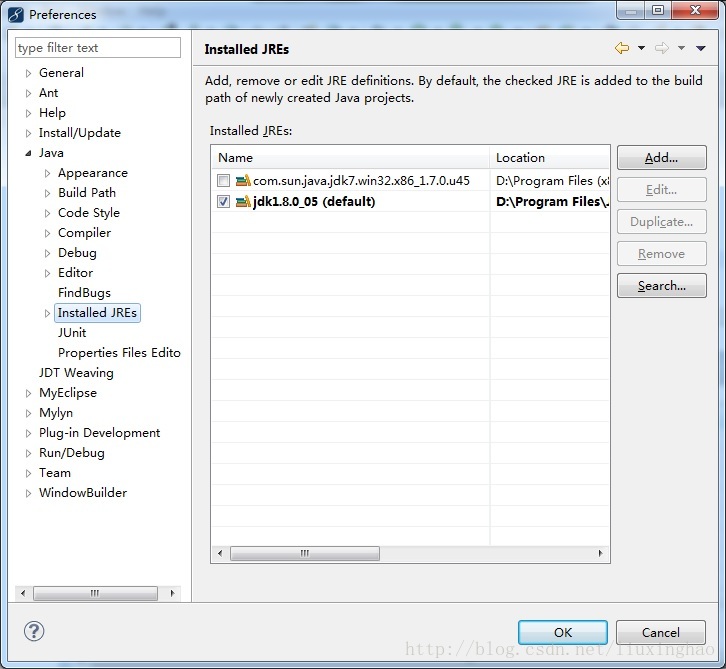Click the JRE table horizontal scrollbar thumb
The image size is (726, 669).
point(305,553)
